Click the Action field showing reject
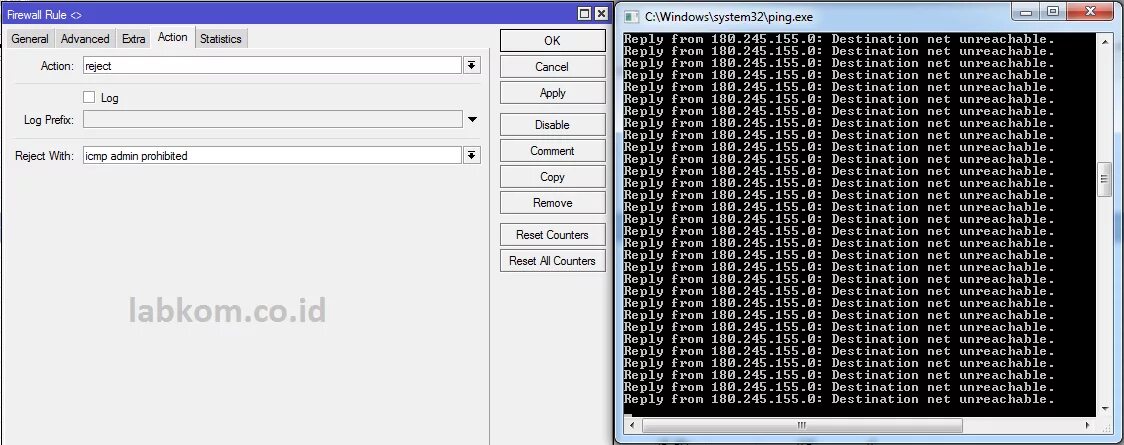 click(x=272, y=66)
